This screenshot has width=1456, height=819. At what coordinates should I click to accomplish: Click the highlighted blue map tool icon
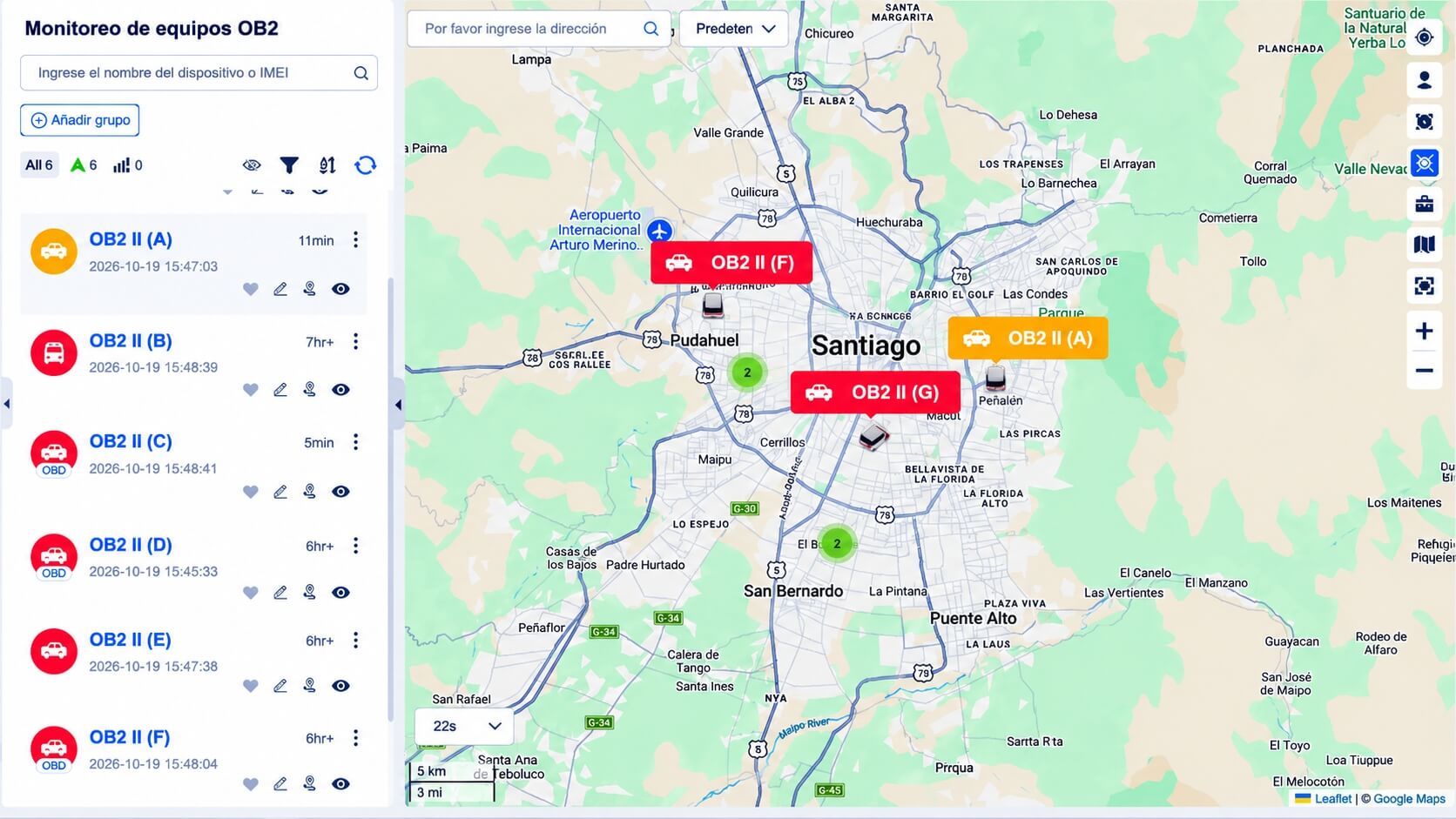(x=1425, y=163)
